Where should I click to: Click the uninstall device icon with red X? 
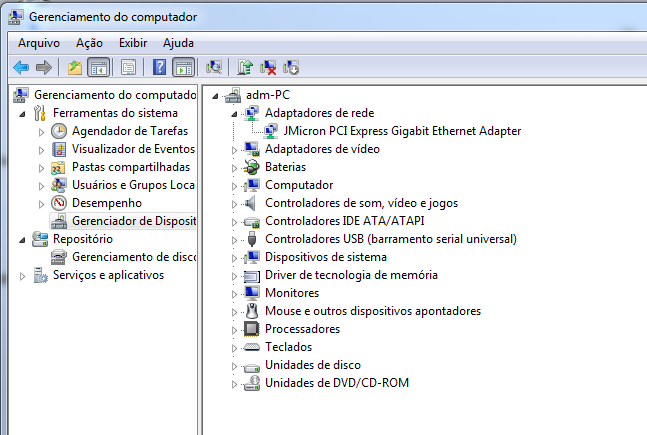[268, 67]
